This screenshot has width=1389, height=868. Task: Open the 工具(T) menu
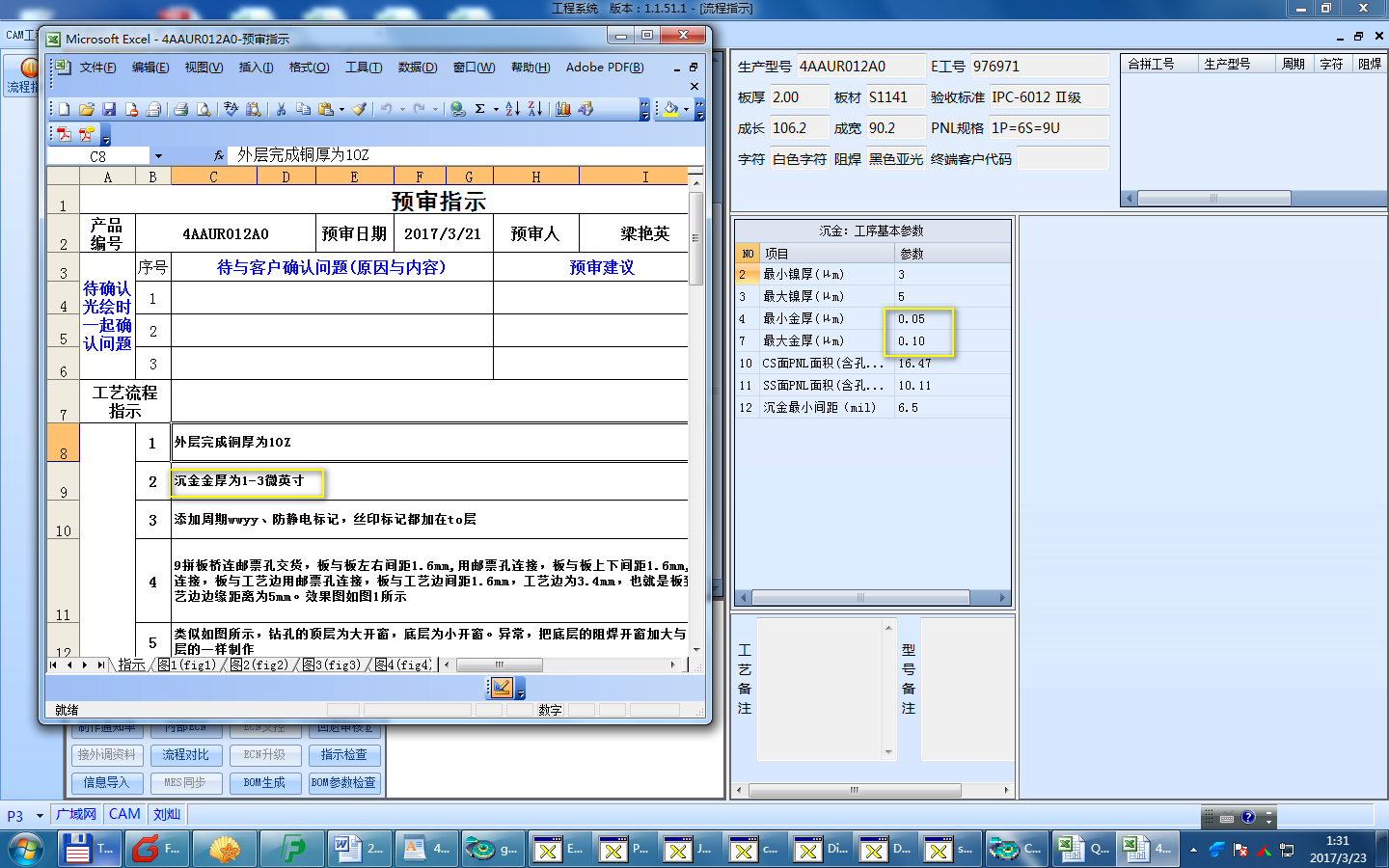[364, 68]
